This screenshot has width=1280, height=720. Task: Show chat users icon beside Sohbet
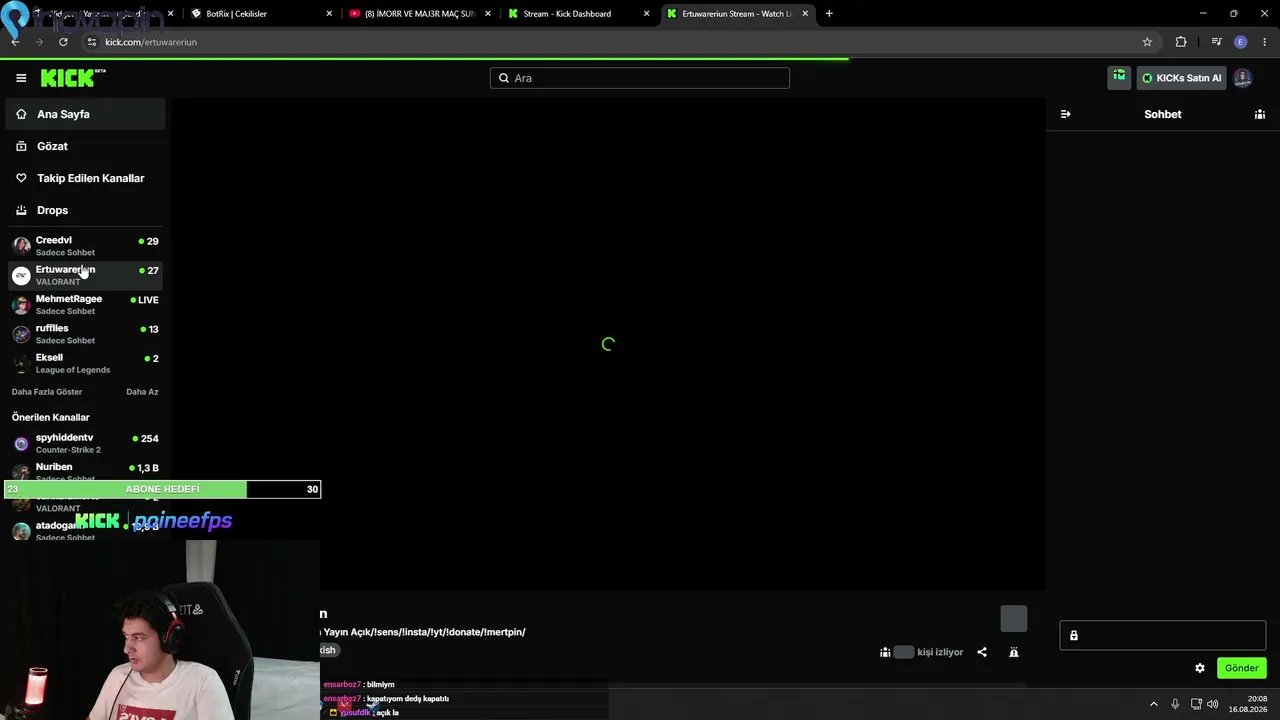1260,114
